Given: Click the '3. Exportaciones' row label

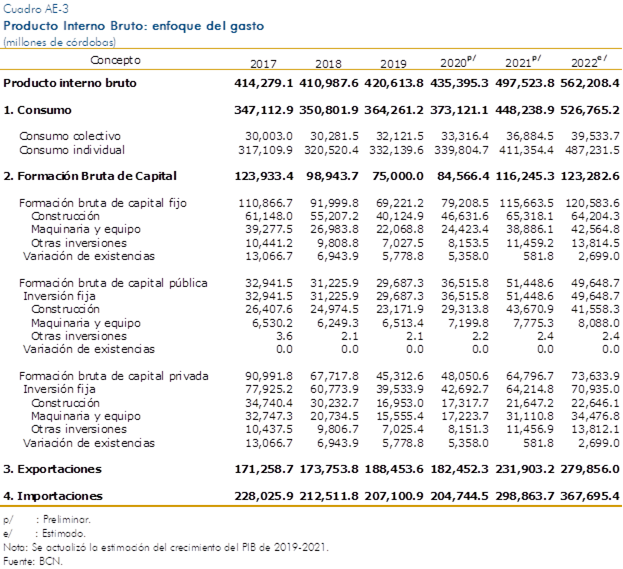Looking at the screenshot, I should click(x=52, y=469).
